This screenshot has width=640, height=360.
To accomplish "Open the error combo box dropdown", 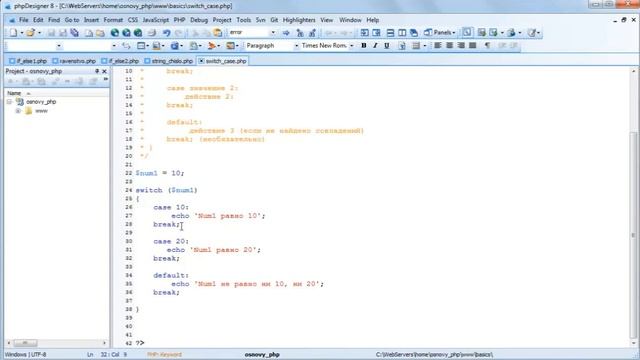I will tap(273, 33).
